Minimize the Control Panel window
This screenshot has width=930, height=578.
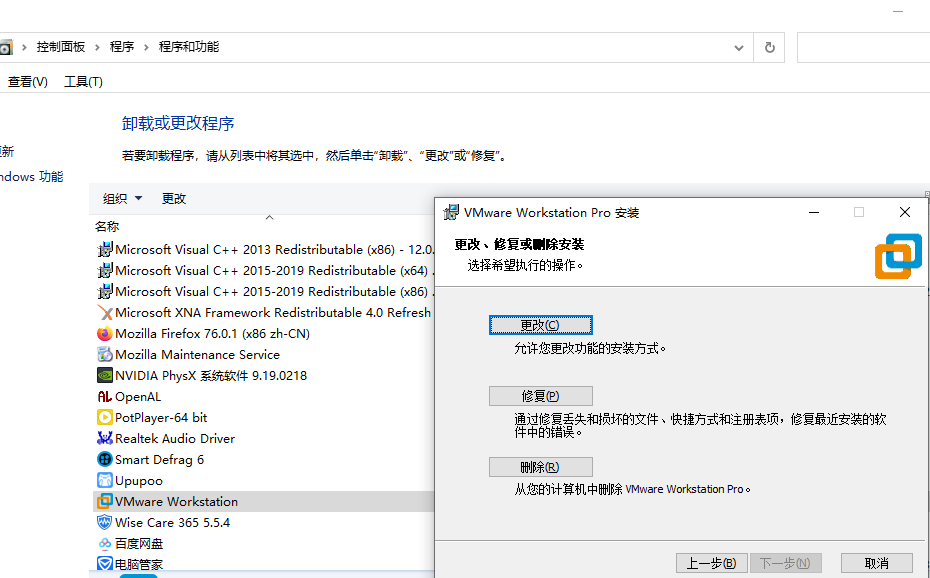tap(898, 11)
